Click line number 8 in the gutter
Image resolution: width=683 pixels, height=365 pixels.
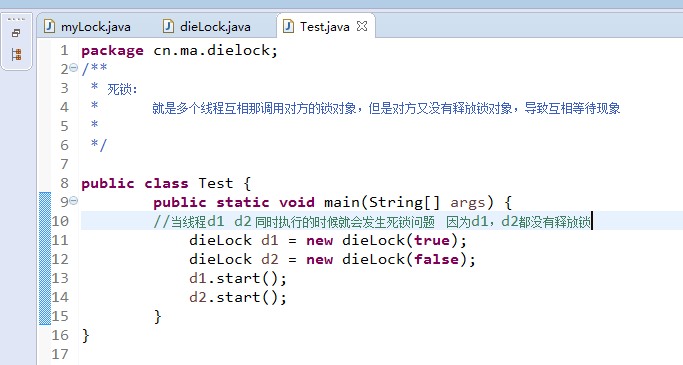(x=64, y=183)
